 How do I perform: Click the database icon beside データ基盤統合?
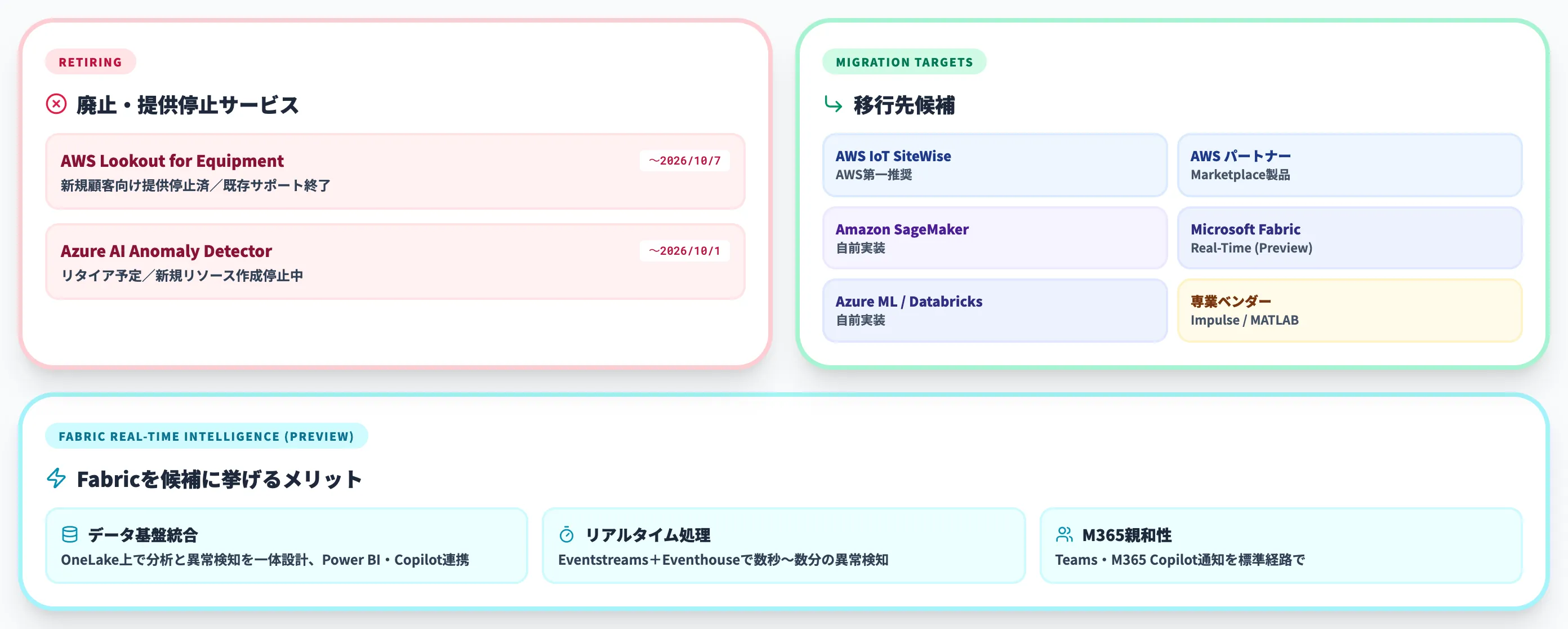pos(69,536)
